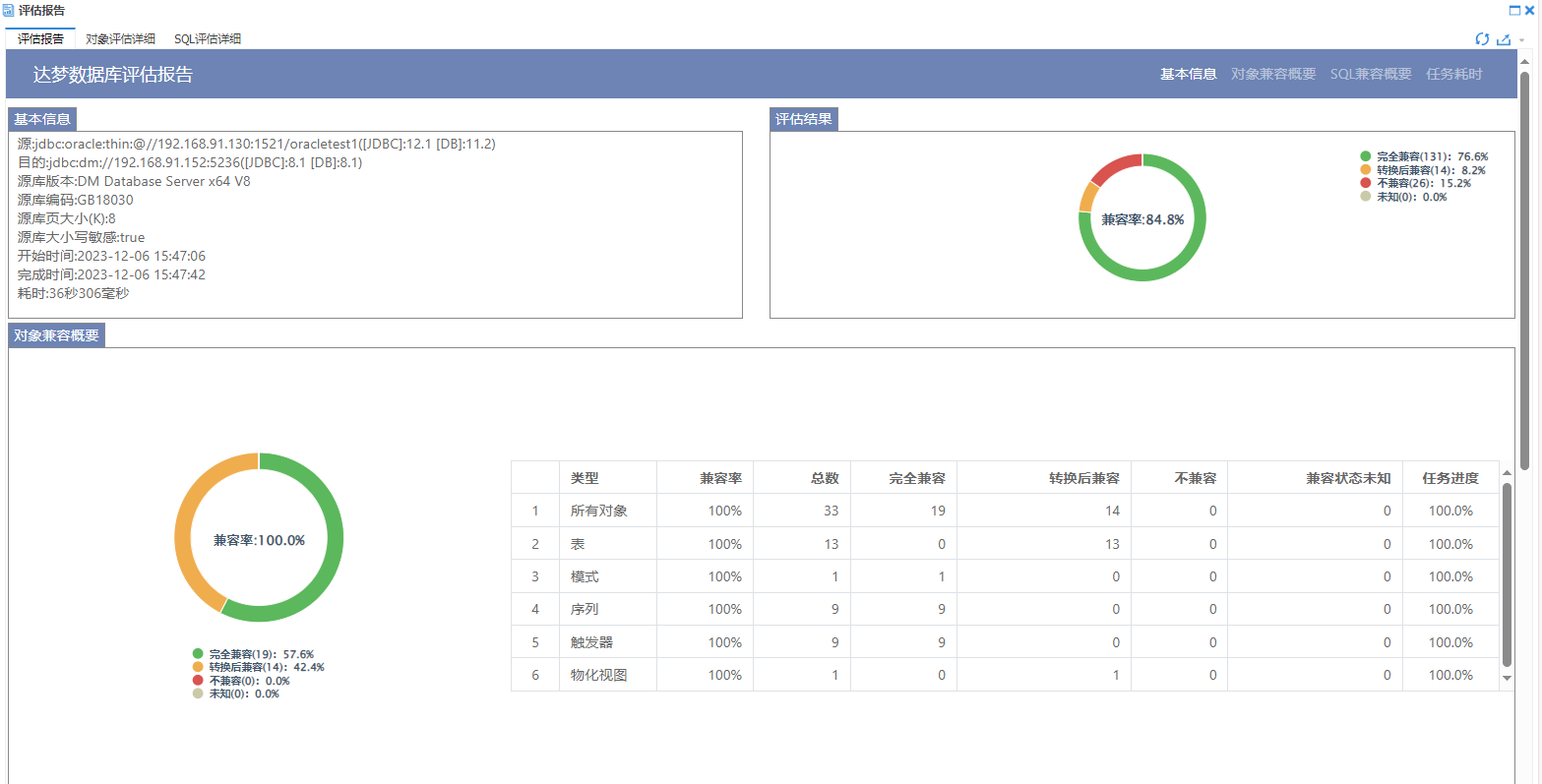Click grey 未知(0) legend swatch in 评估结果
The image size is (1542, 784).
pyautogui.click(x=1365, y=197)
